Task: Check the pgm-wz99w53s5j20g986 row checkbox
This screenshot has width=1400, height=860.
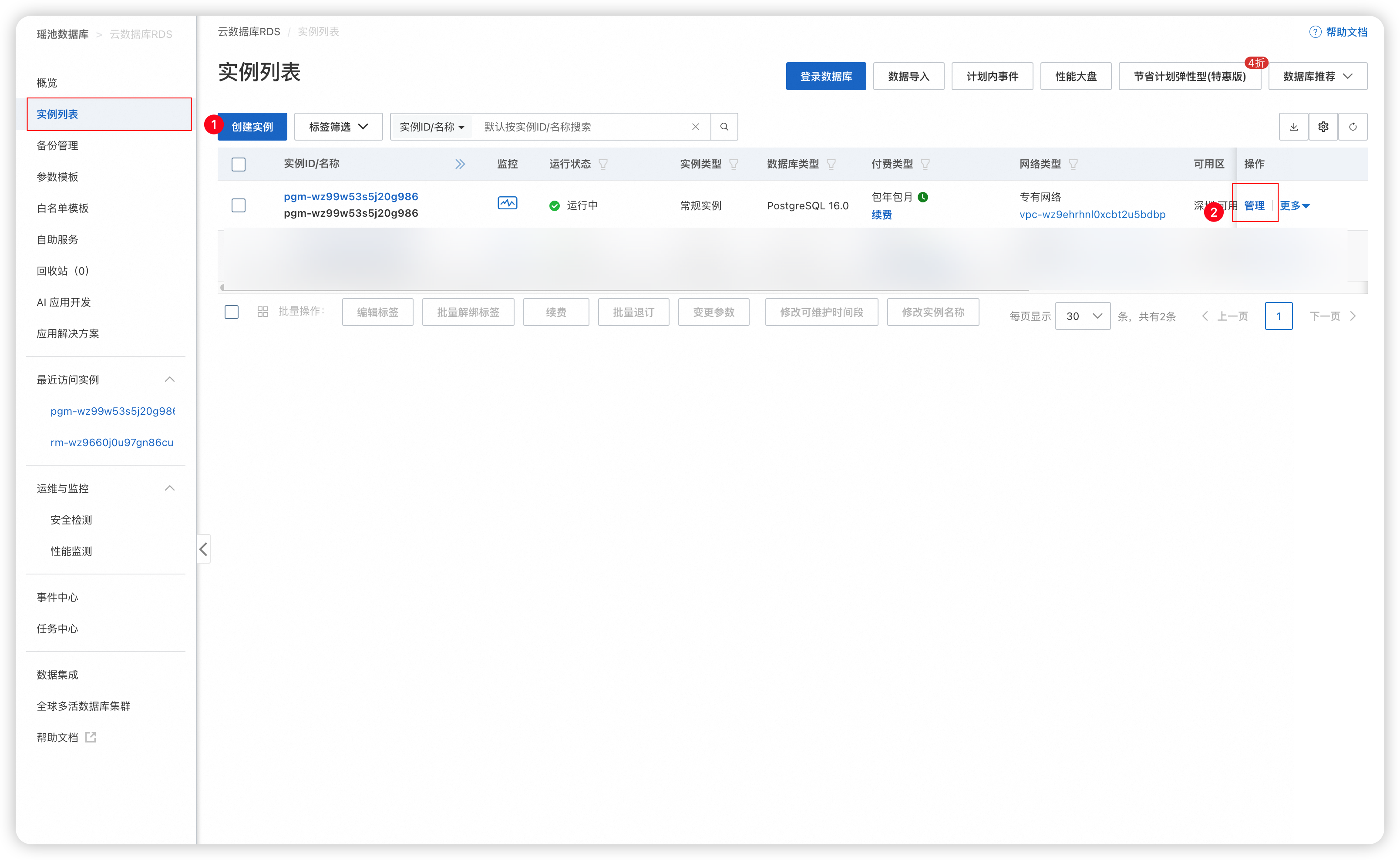Action: point(239,205)
